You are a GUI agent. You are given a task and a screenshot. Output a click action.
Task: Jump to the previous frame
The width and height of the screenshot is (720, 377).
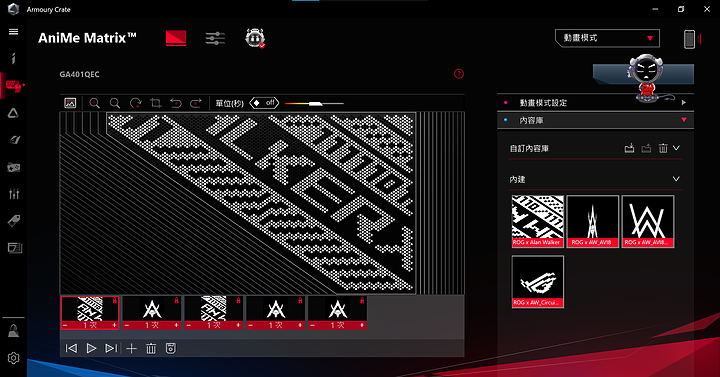tap(71, 349)
